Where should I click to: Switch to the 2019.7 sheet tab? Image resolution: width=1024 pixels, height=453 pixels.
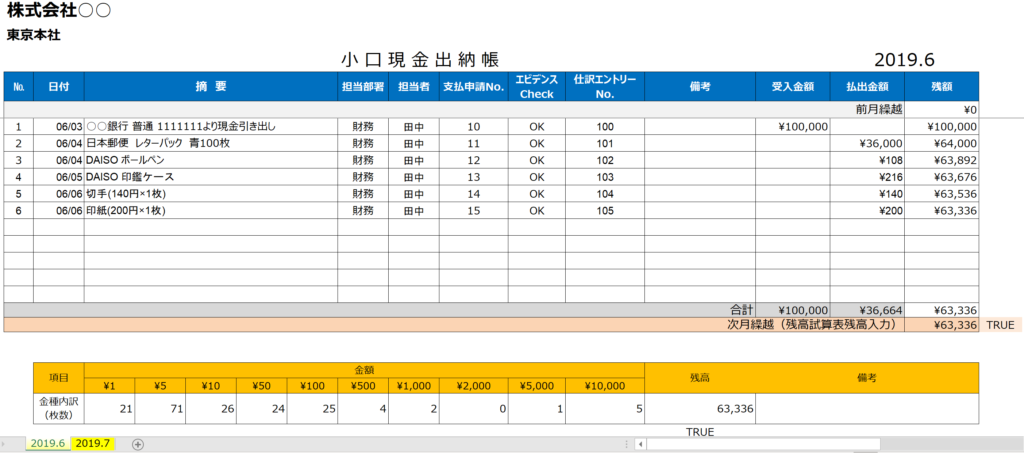point(94,444)
